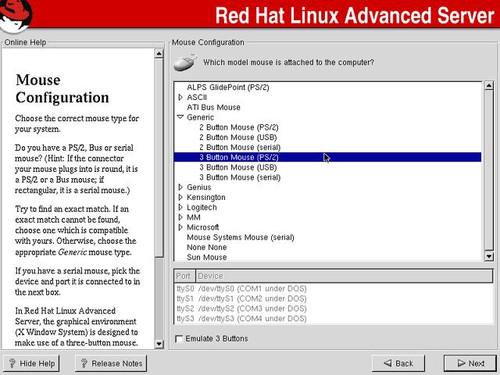The width and height of the screenshot is (500, 375).
Task: Click mouse list scrollbar up arrow
Action: pos(489,85)
